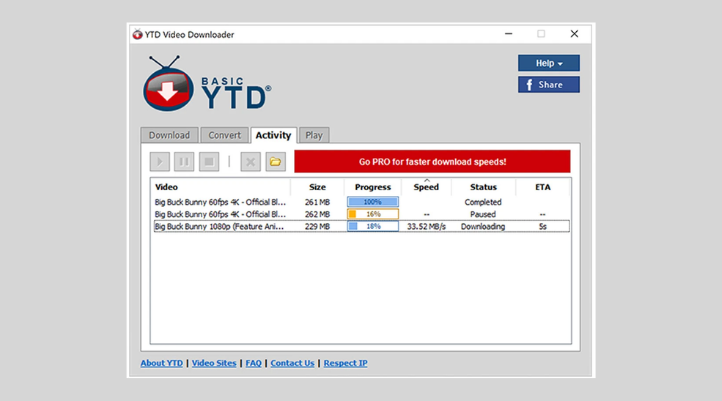
Task: Click the Completed status cell
Action: pyautogui.click(x=483, y=202)
